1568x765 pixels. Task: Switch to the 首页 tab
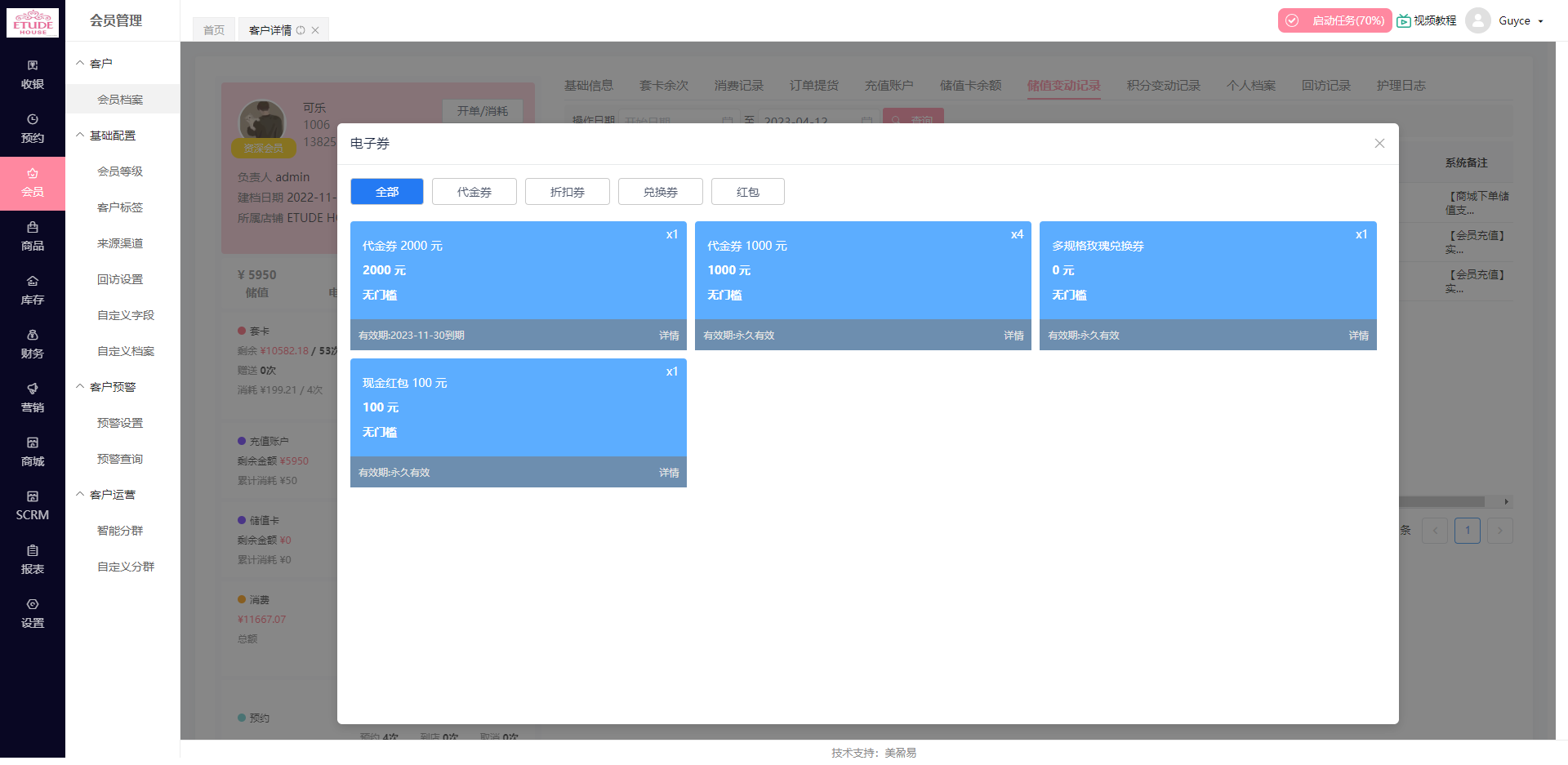tap(214, 30)
